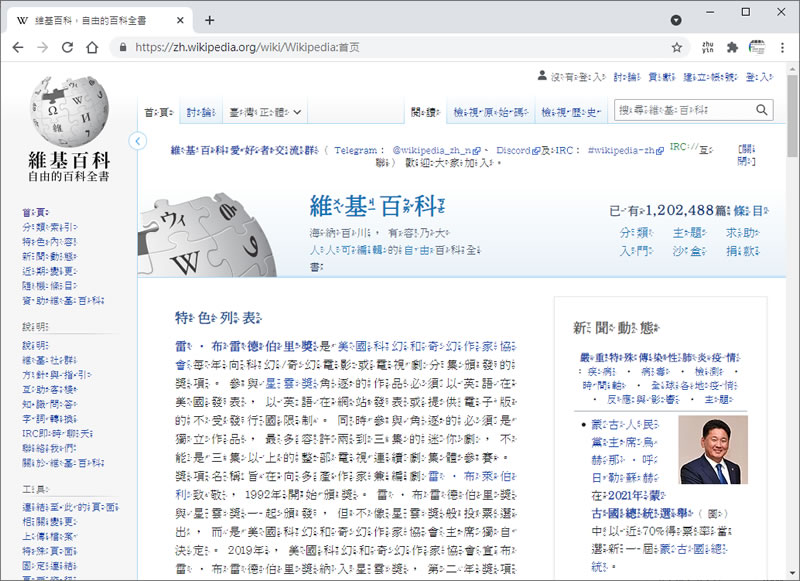
Task: Open the #wikipedia-zh IRC link
Action: pyautogui.click(x=626, y=150)
